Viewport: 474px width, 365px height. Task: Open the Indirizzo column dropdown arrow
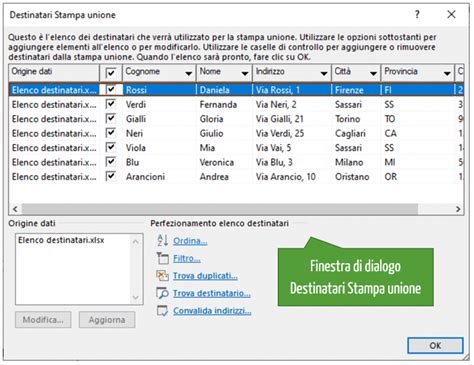point(324,73)
